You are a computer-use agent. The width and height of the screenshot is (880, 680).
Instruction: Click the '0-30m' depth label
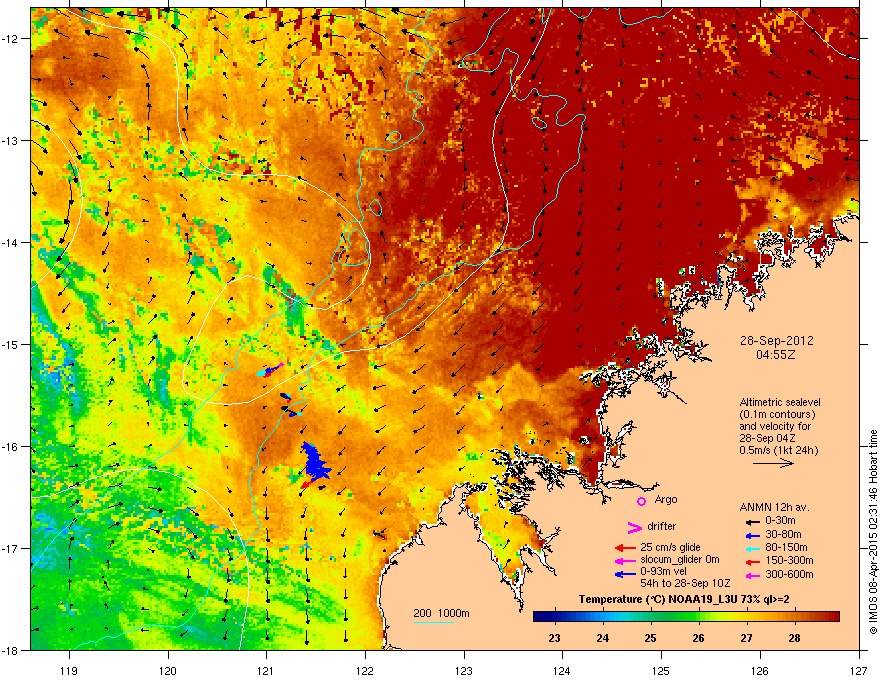click(x=780, y=520)
